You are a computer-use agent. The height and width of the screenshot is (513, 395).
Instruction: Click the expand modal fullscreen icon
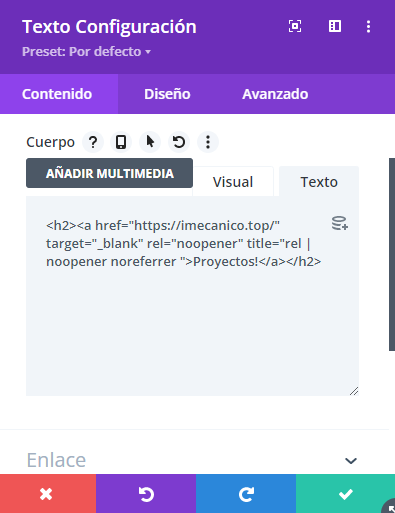pos(295,26)
